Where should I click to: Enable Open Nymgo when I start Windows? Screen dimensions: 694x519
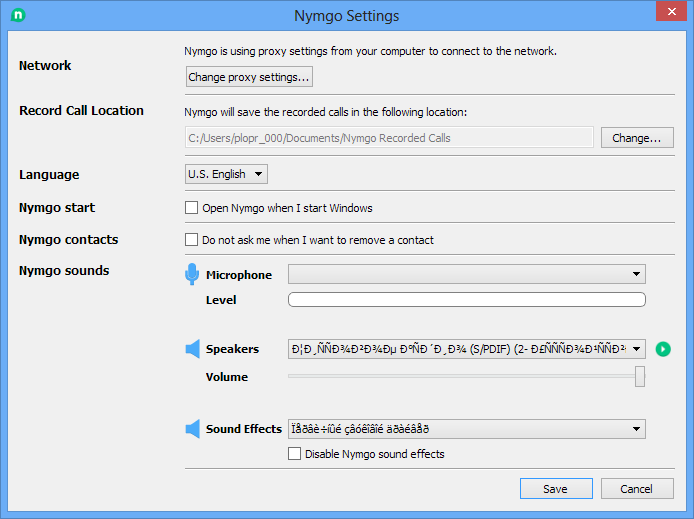coord(192,208)
